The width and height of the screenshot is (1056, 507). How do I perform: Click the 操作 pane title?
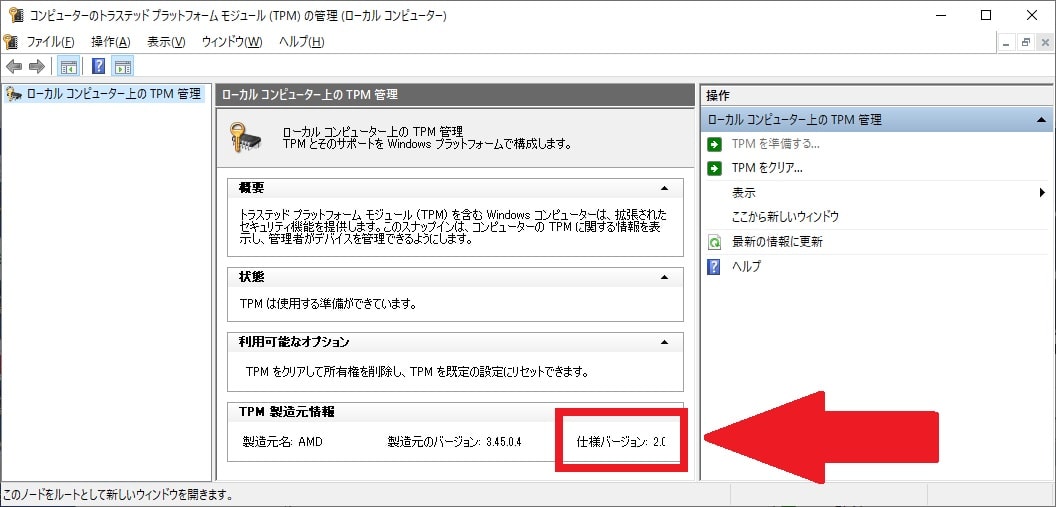tap(717, 96)
